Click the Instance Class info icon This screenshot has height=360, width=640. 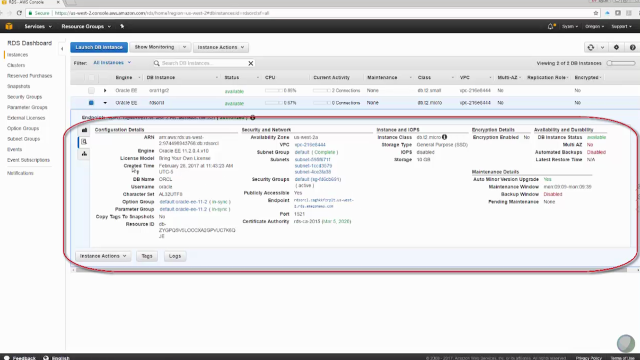(x=444, y=137)
